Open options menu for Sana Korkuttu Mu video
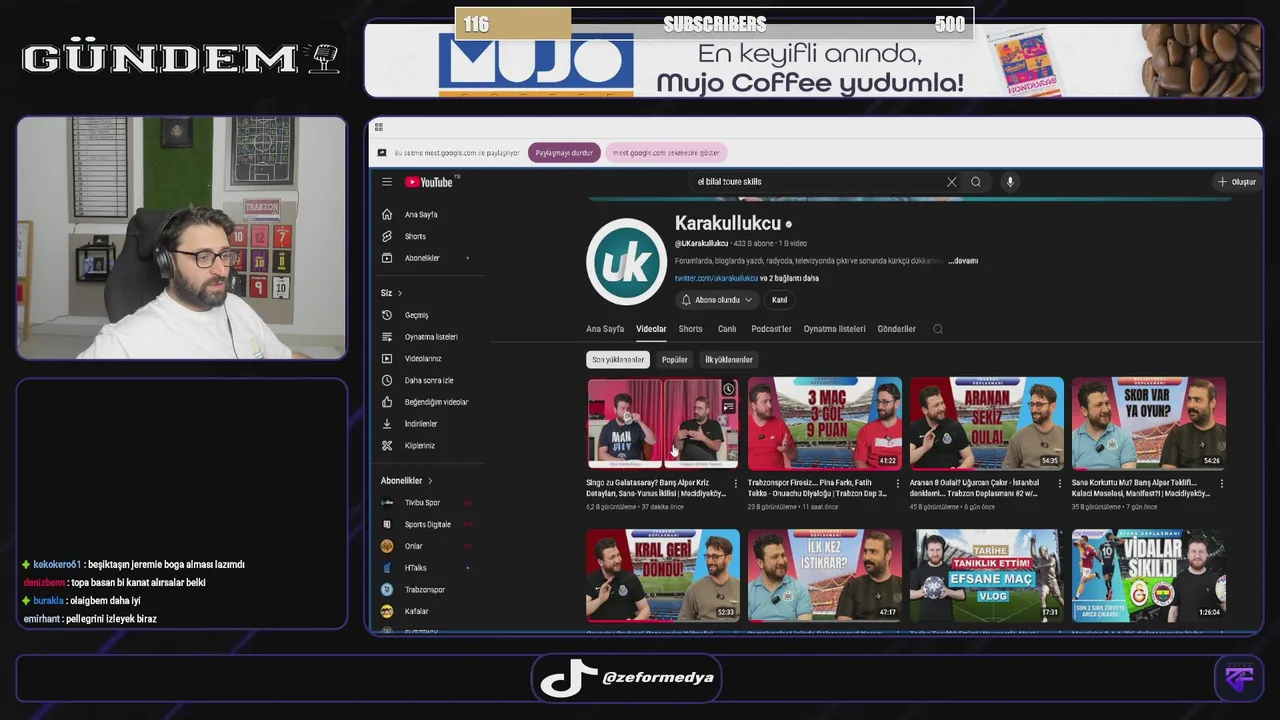Viewport: 1280px width, 720px height. [1222, 483]
